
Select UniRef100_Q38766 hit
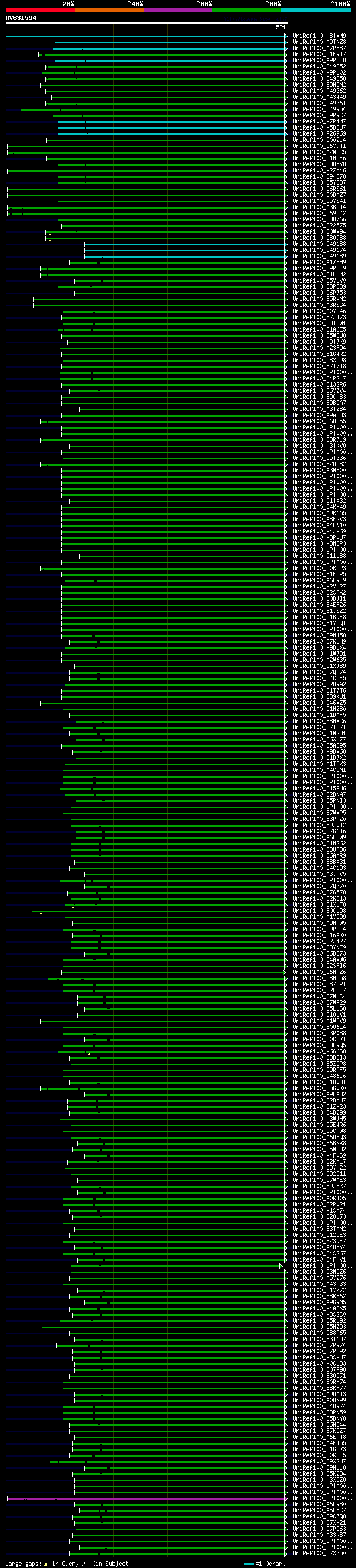pos(319,219)
